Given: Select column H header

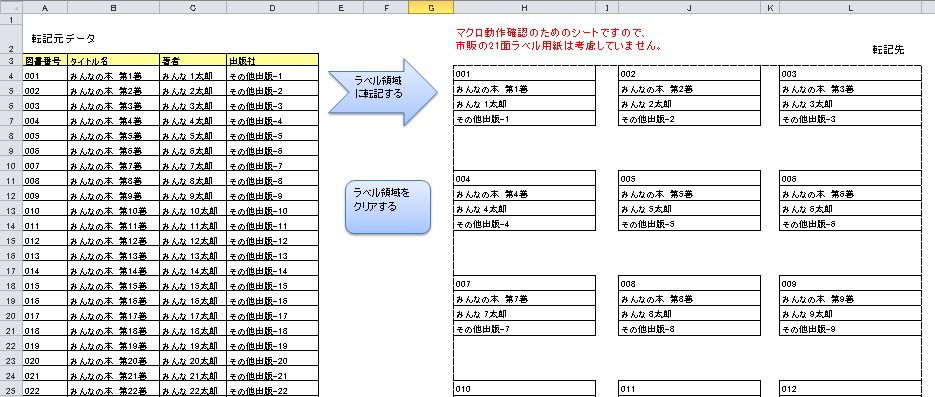Looking at the screenshot, I should (x=524, y=7).
